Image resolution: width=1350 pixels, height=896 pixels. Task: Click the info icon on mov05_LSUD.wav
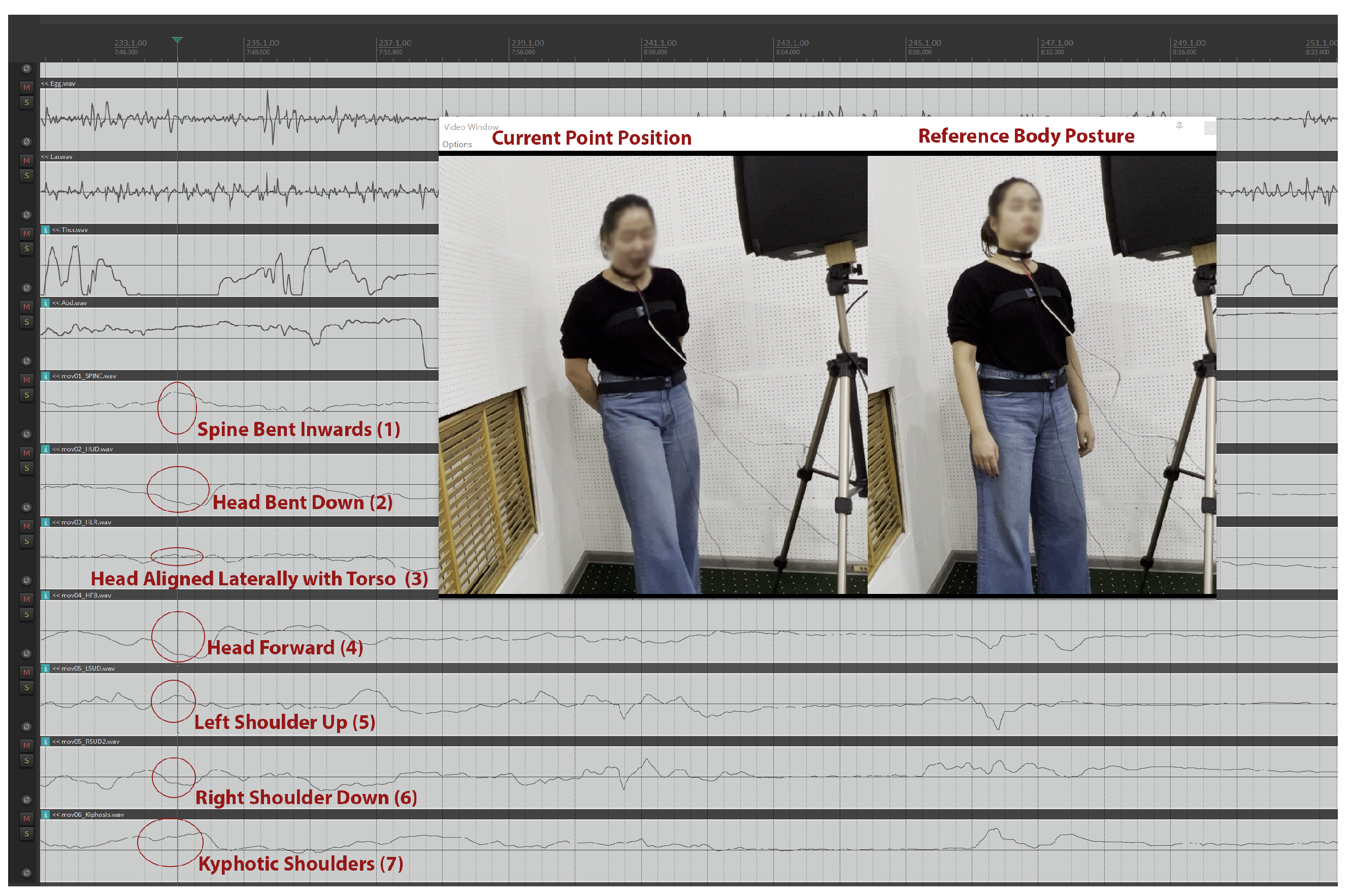coord(46,668)
